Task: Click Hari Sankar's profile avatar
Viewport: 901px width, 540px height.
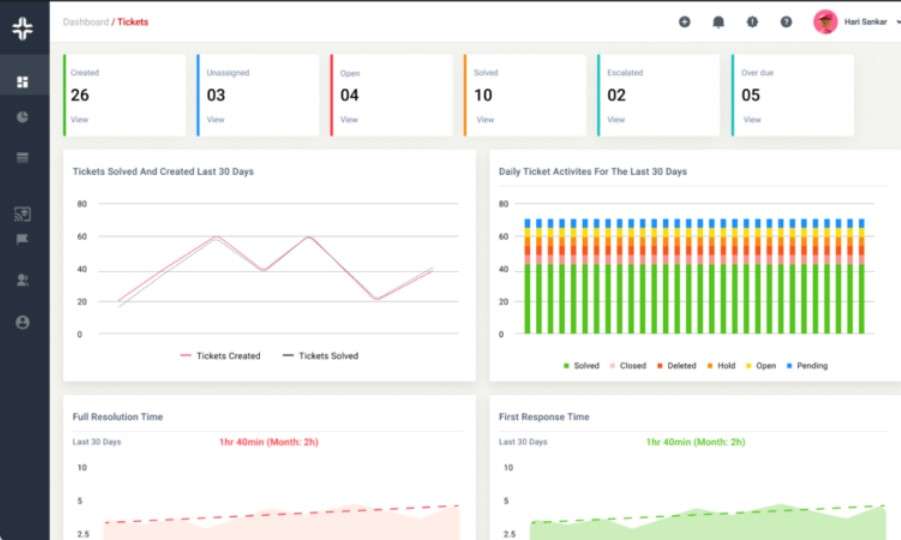Action: pyautogui.click(x=825, y=22)
